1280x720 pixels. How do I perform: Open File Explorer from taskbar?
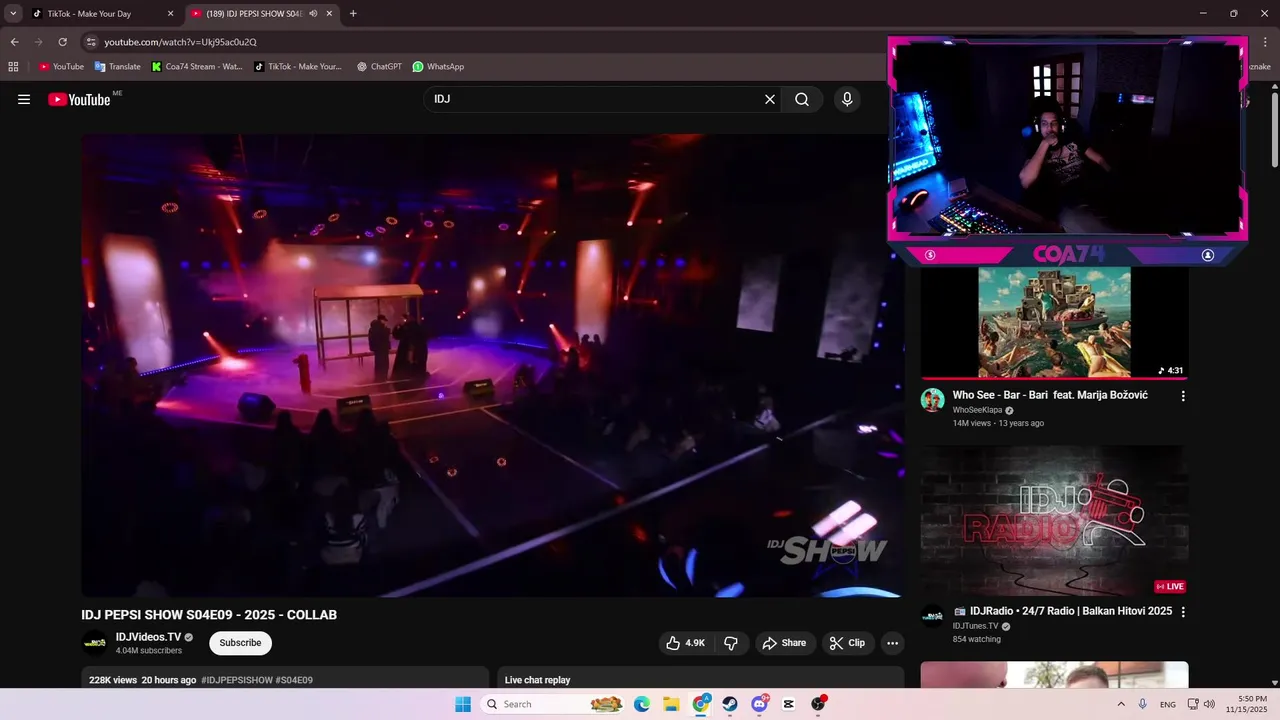(671, 704)
